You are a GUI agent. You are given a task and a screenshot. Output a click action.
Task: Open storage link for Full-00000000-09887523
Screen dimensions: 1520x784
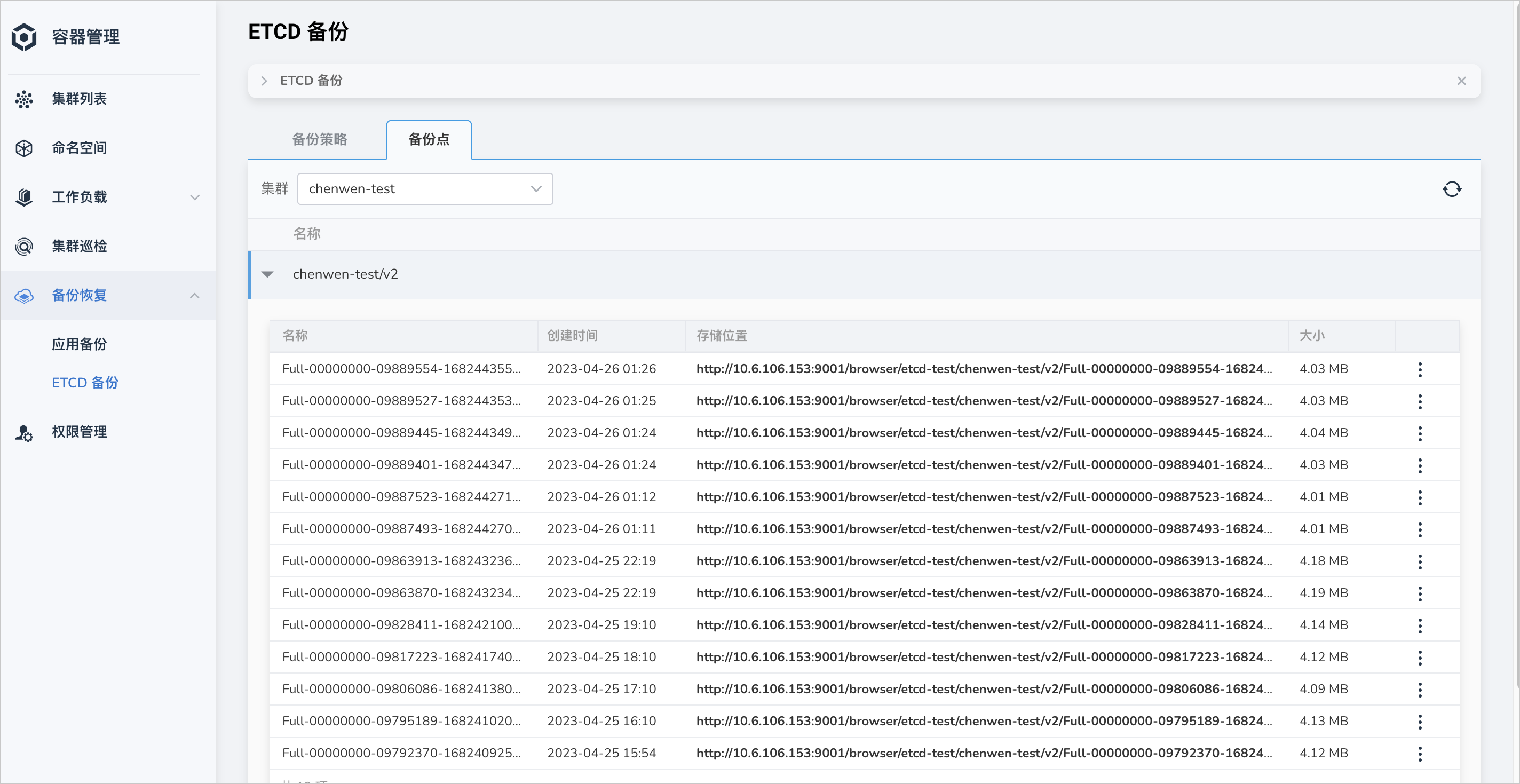(984, 497)
